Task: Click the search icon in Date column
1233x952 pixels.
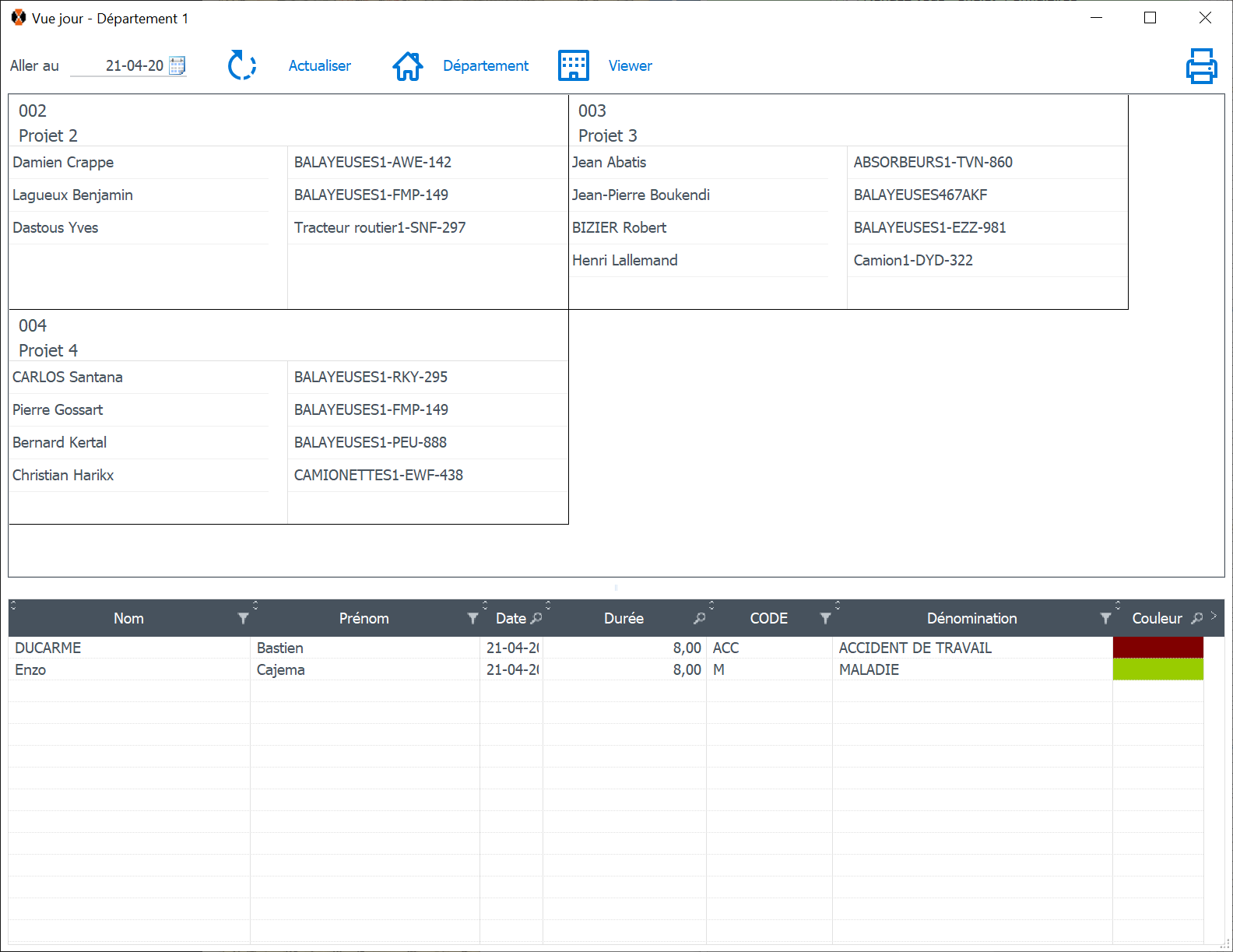Action: [x=536, y=618]
